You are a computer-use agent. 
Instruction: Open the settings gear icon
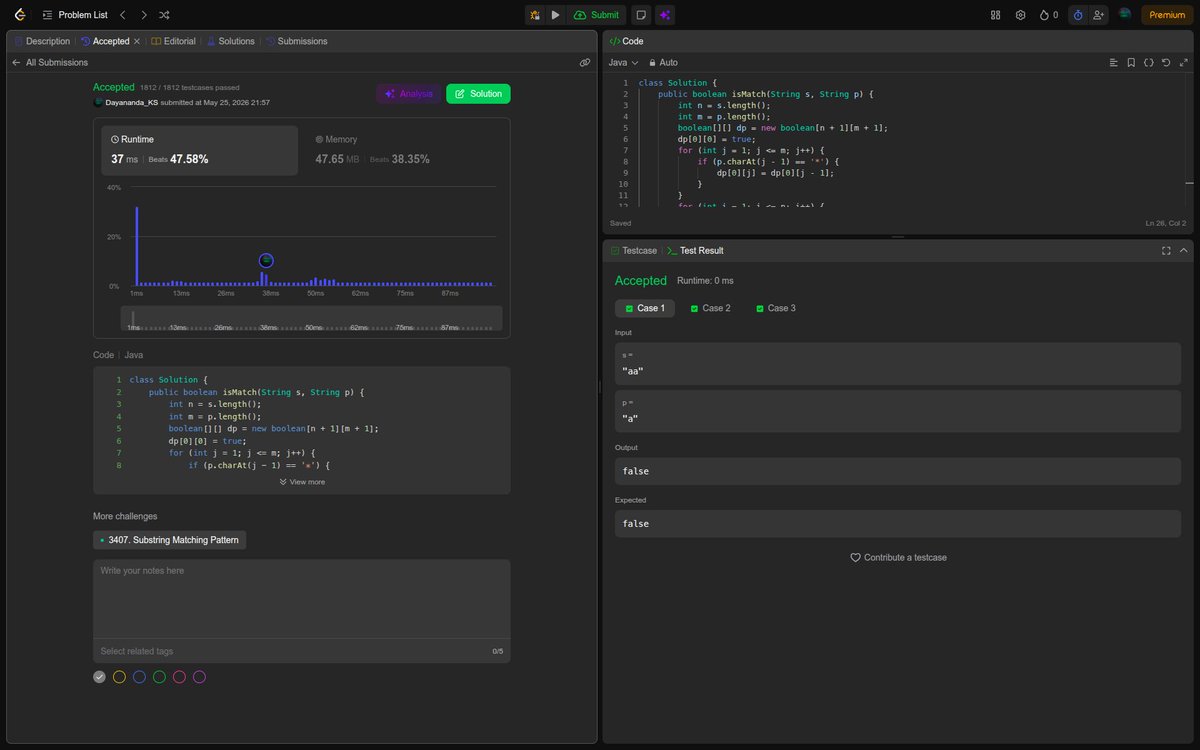(x=1020, y=15)
